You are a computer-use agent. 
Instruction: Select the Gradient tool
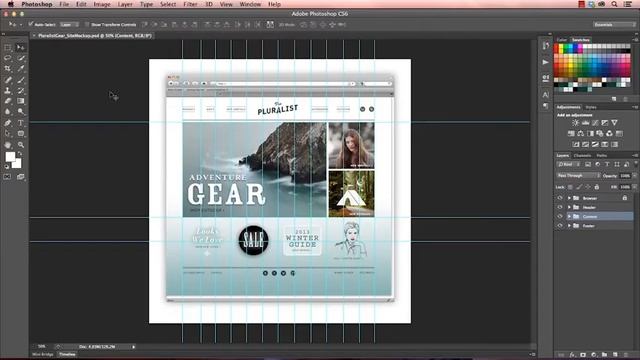(x=20, y=101)
